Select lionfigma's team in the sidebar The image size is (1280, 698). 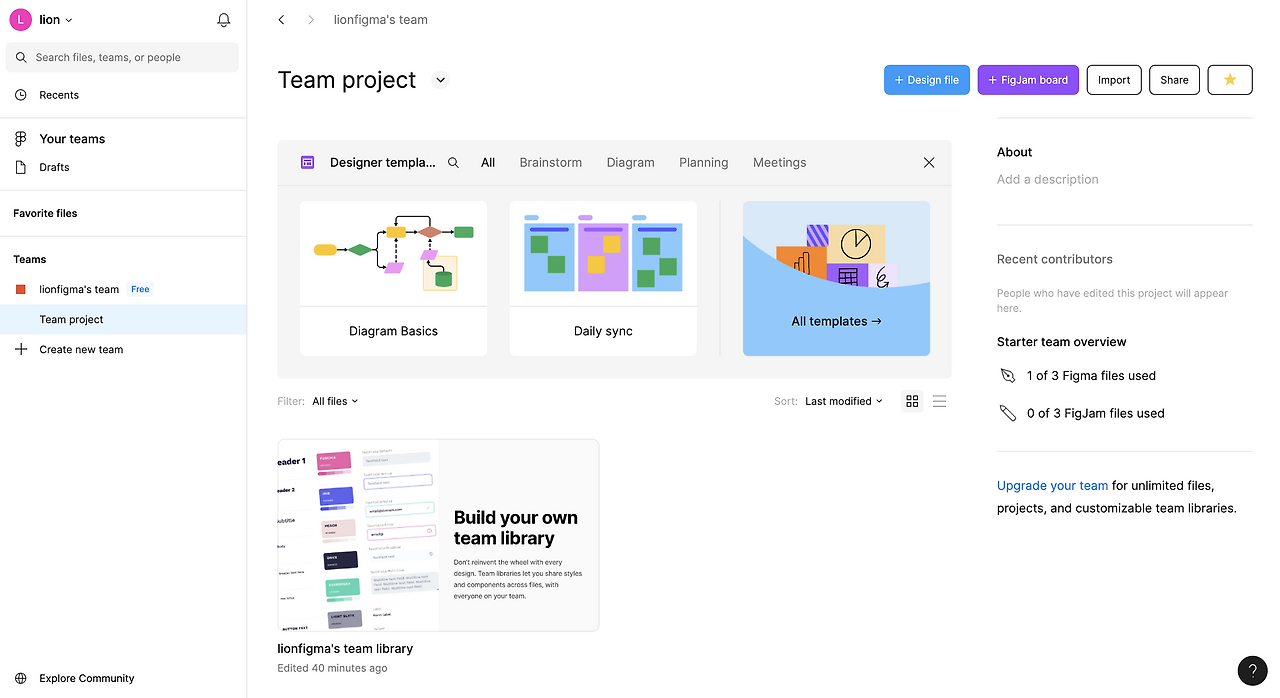79,289
